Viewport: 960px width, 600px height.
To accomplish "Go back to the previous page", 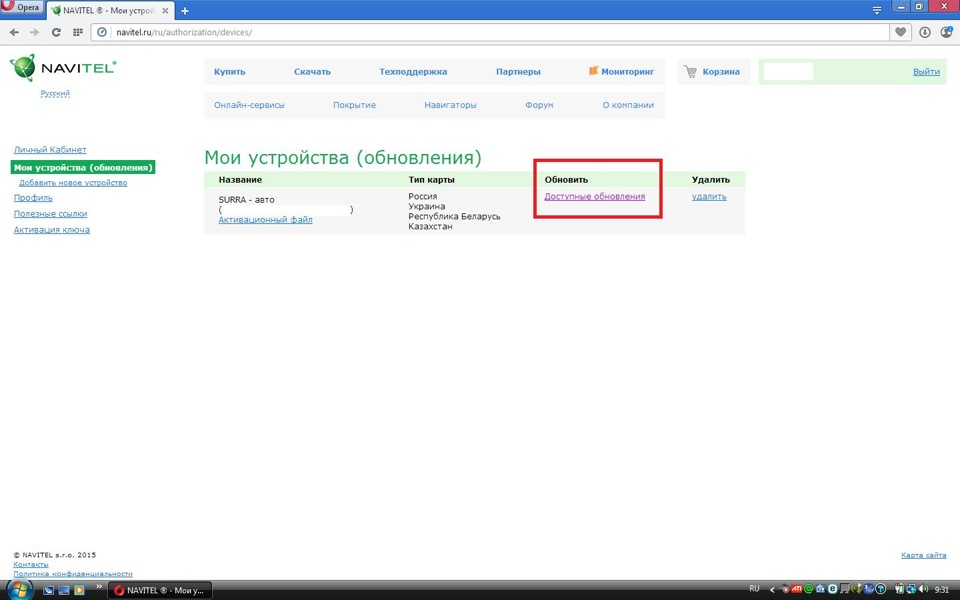I will 14,32.
